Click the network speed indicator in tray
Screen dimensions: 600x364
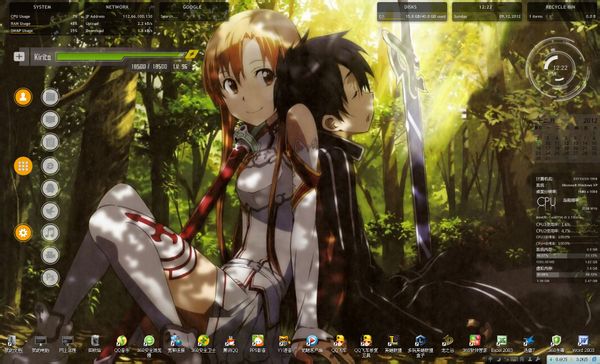click(574, 360)
